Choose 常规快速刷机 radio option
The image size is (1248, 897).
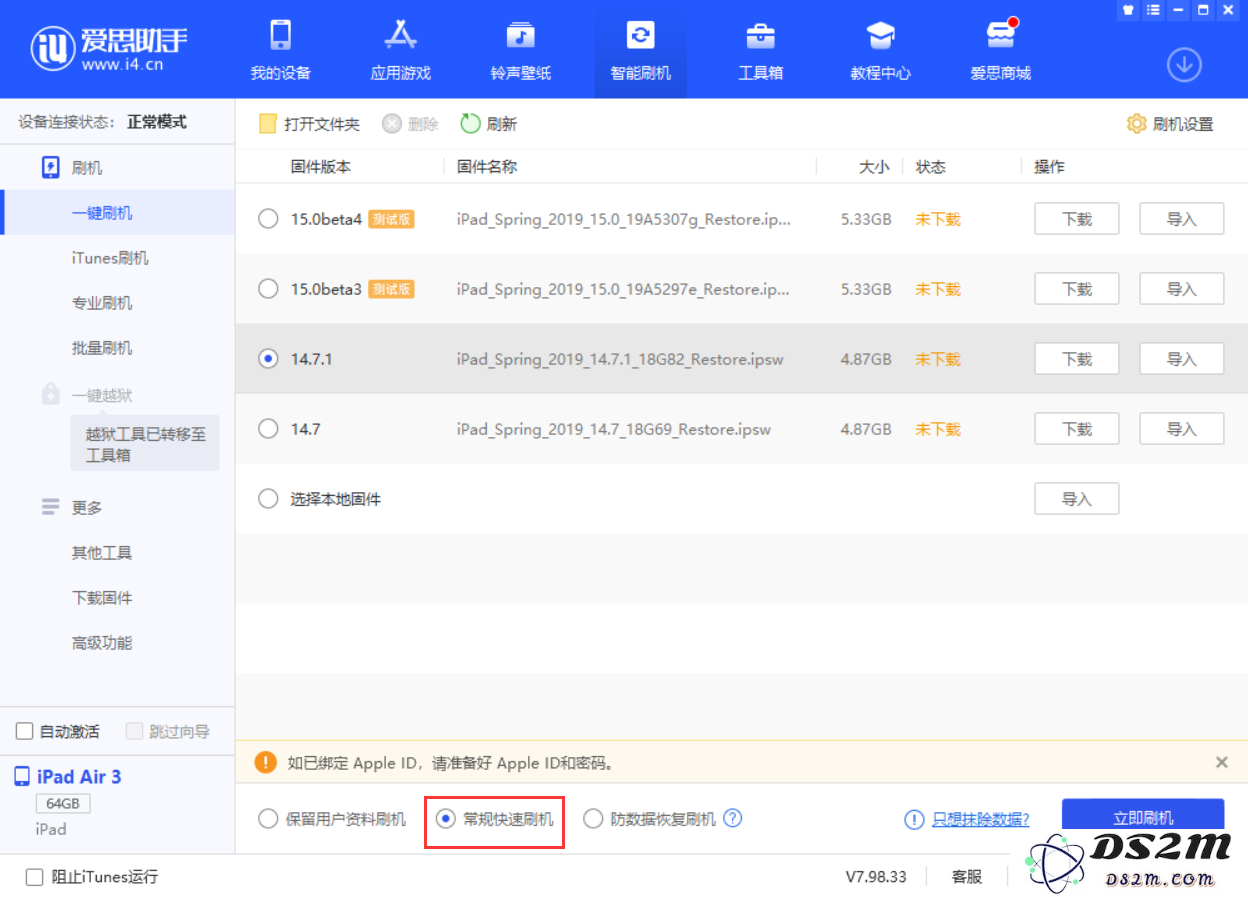point(446,819)
